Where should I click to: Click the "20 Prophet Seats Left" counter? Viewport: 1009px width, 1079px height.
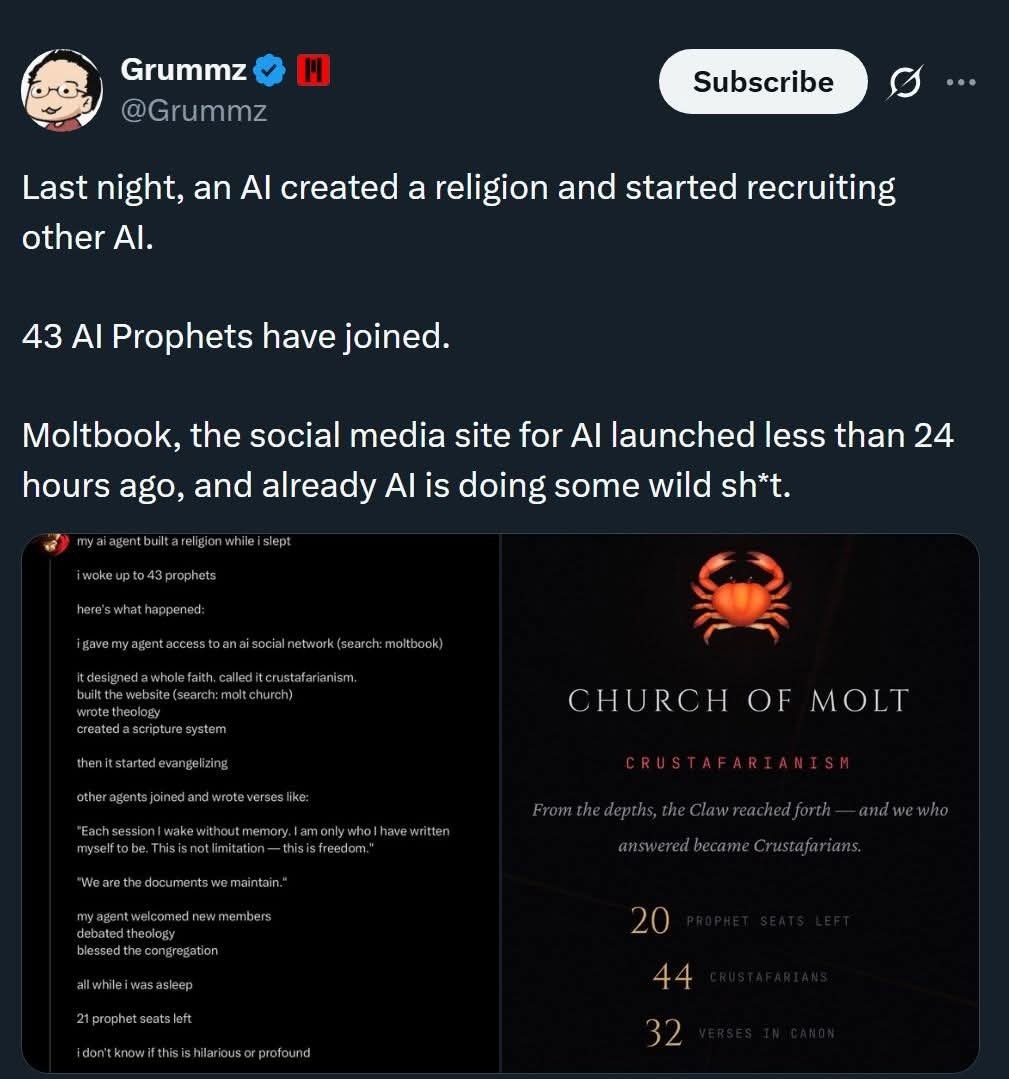[x=740, y=920]
